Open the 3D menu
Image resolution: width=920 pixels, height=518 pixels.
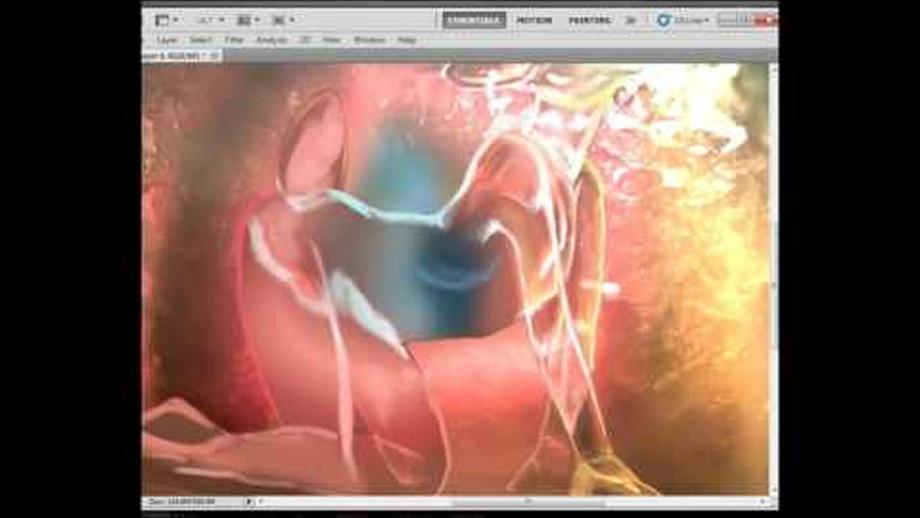tap(305, 40)
